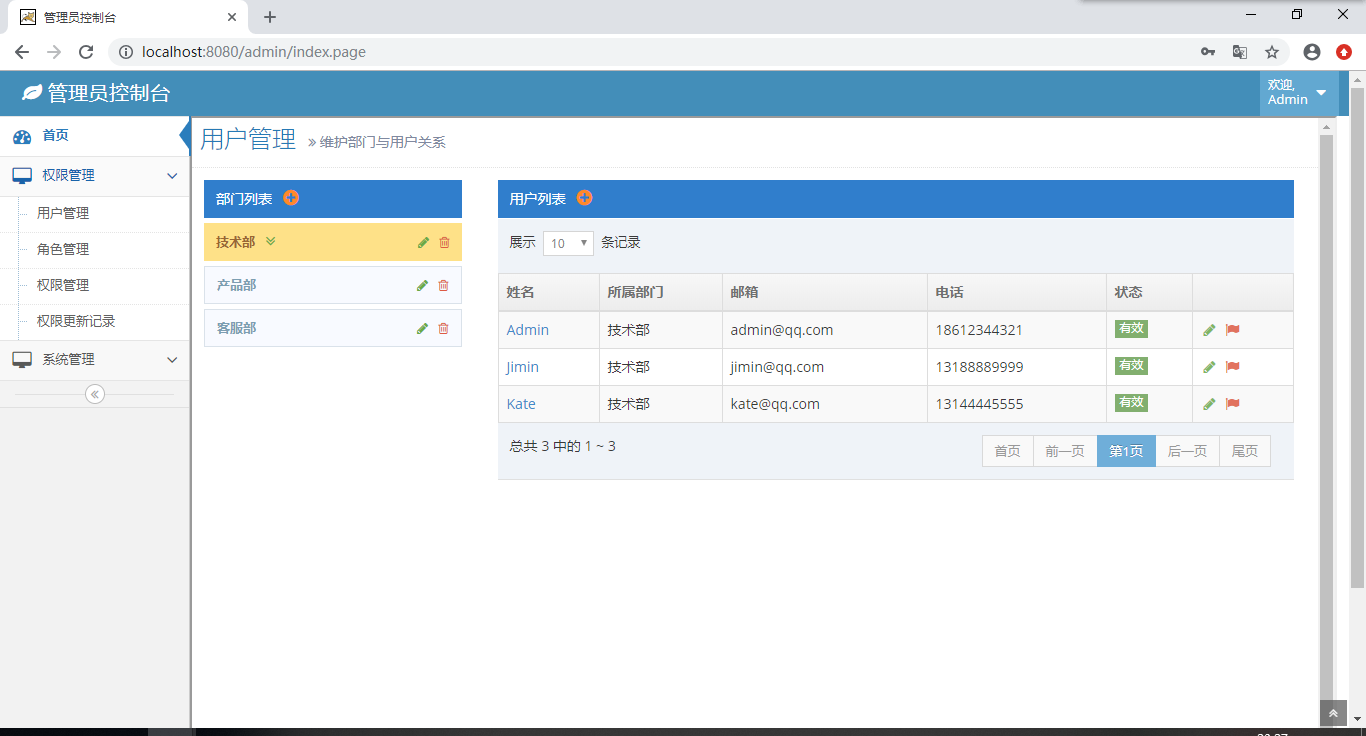Go to 首页 first page button
The width and height of the screenshot is (1366, 736).
(x=1007, y=451)
